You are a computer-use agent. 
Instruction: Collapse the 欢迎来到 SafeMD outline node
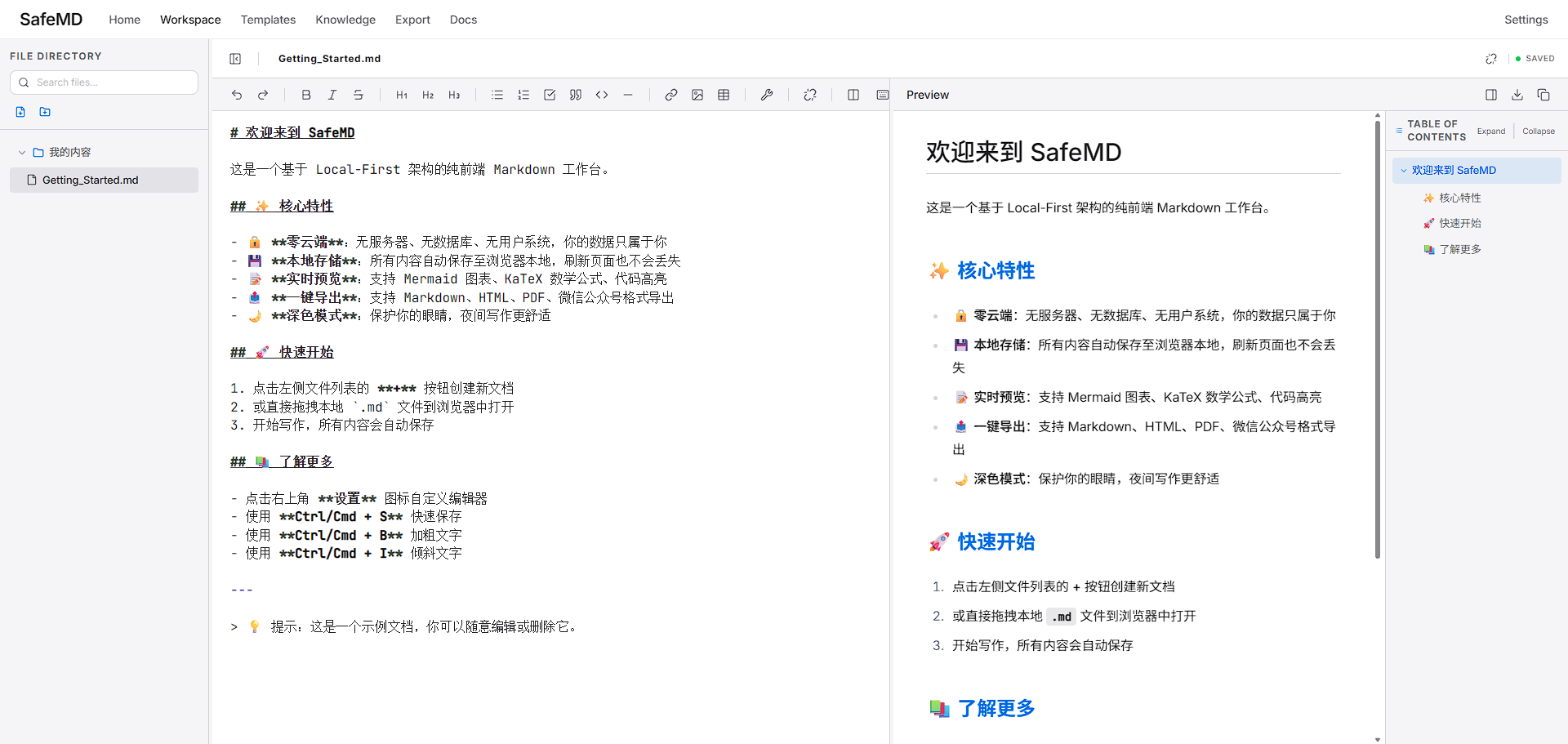[x=1404, y=171]
